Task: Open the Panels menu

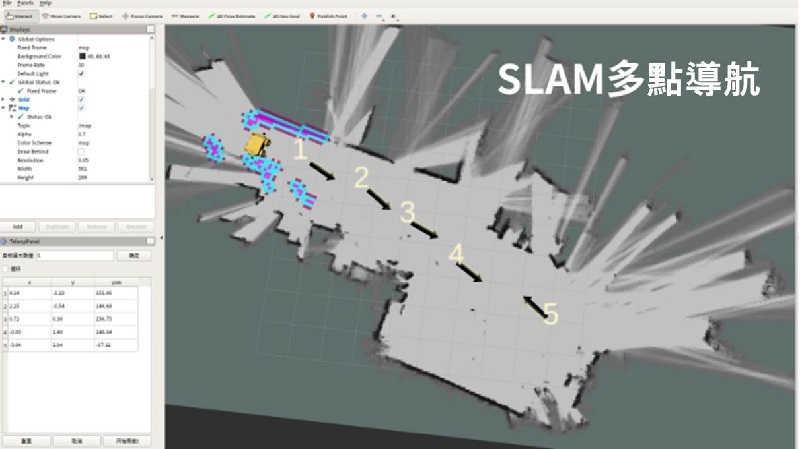Action: coord(26,3)
